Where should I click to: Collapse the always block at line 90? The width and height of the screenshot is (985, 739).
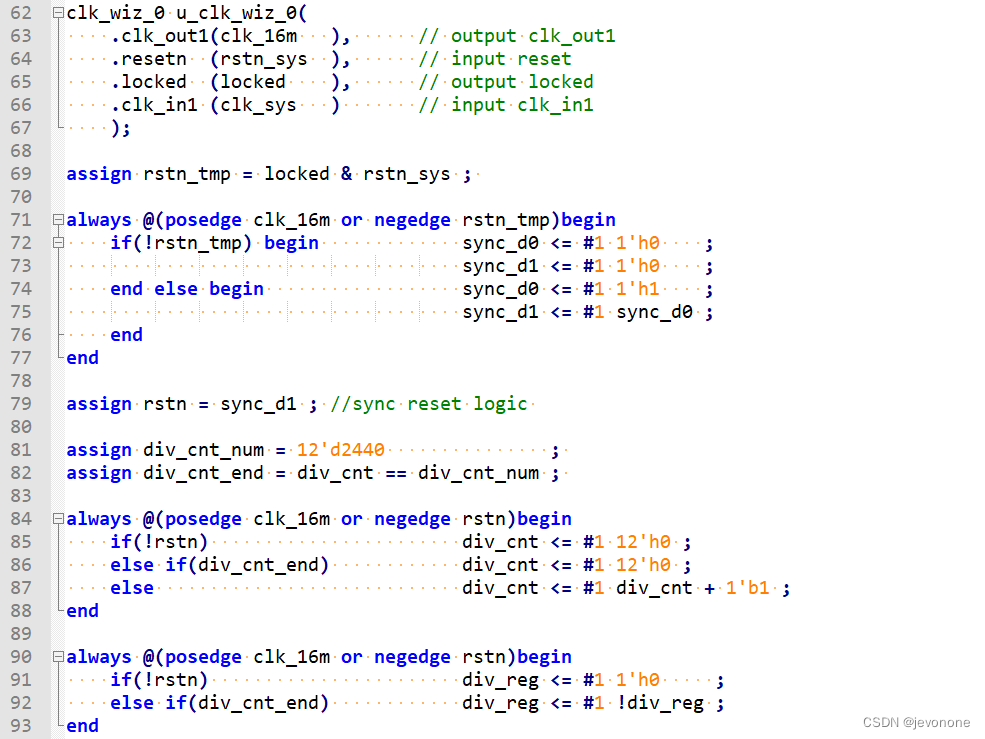[57, 656]
